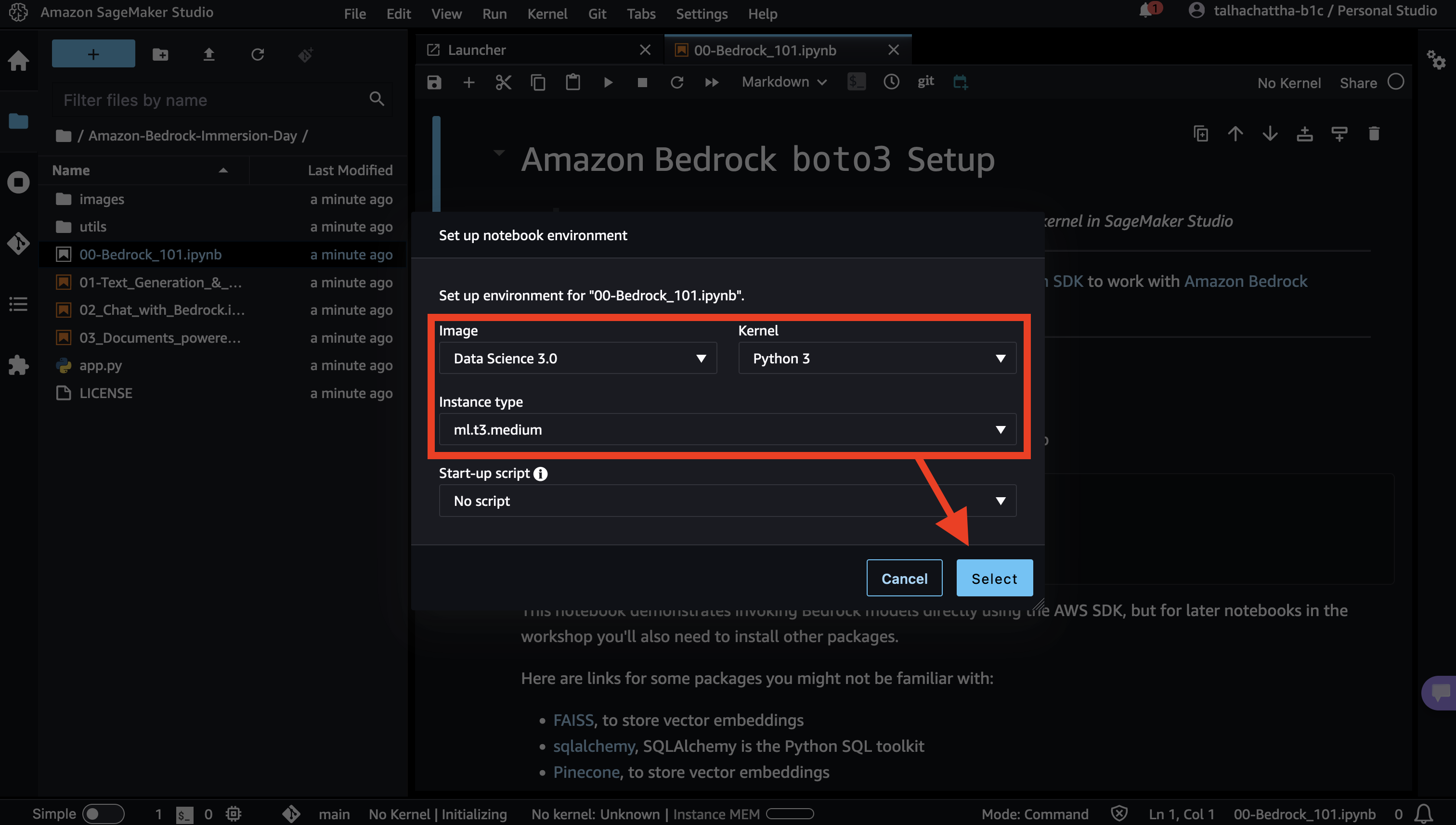Click the git icon in the toolbar

click(x=924, y=82)
